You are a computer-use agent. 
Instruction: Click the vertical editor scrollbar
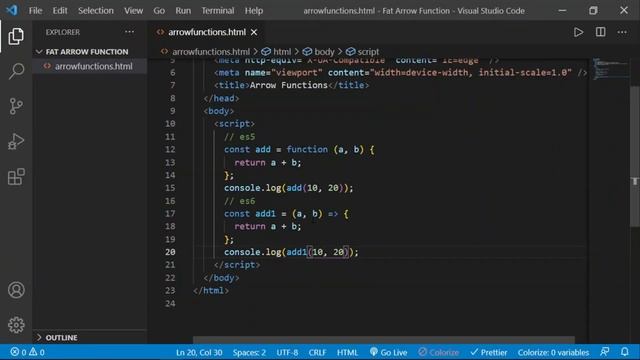point(635,156)
